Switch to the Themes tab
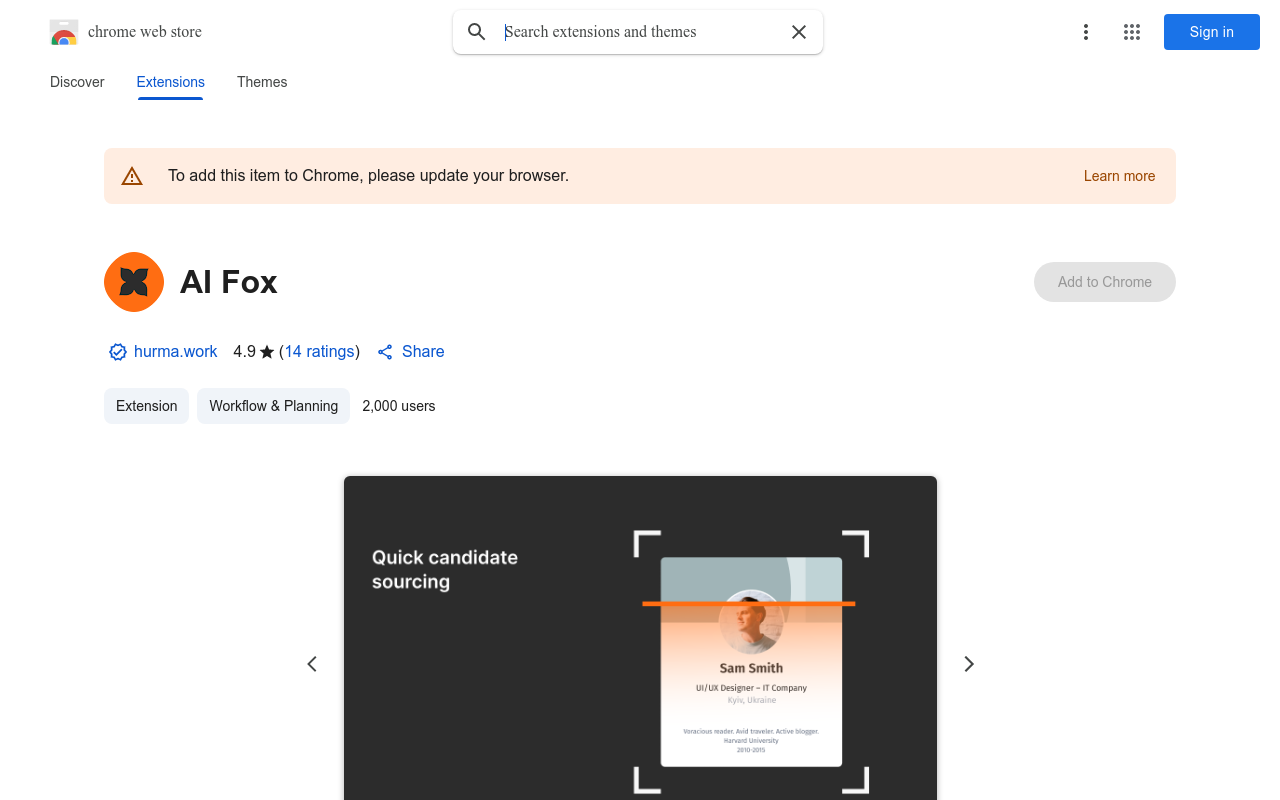Screen dimensions: 1280x800 click(x=262, y=82)
